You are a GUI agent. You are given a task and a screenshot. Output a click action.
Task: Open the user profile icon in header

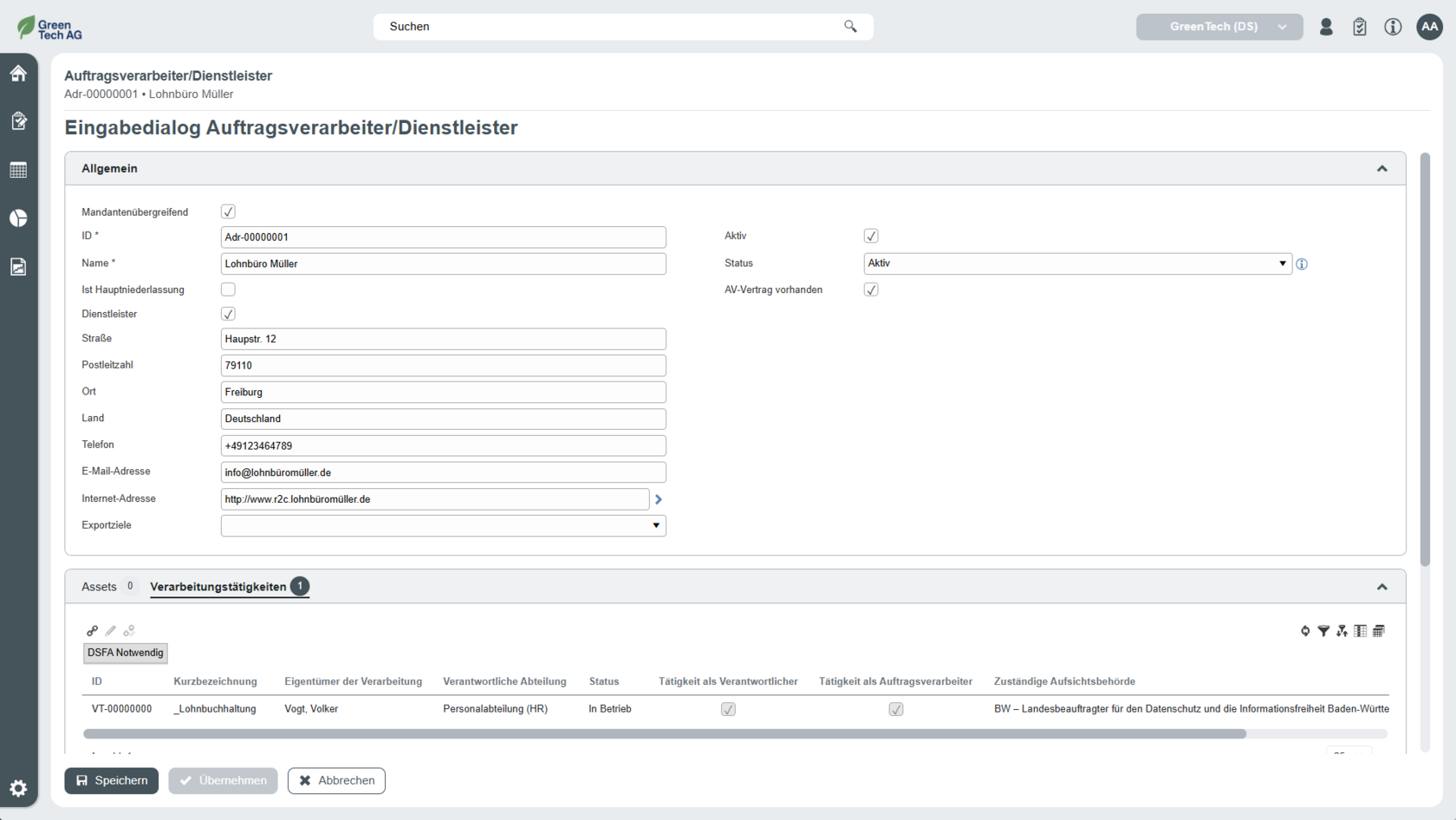(x=1326, y=27)
